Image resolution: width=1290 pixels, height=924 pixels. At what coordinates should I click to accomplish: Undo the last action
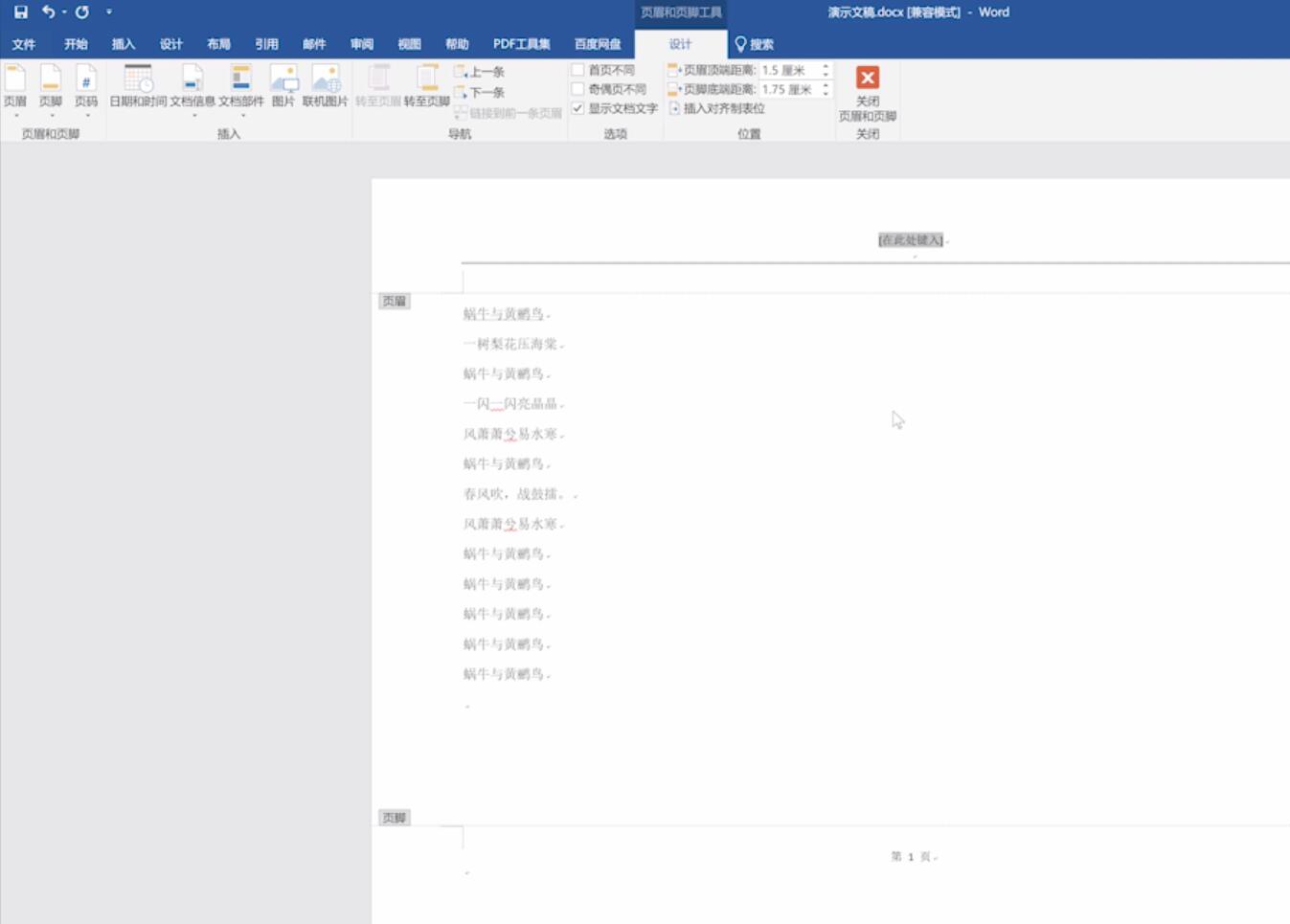48,12
